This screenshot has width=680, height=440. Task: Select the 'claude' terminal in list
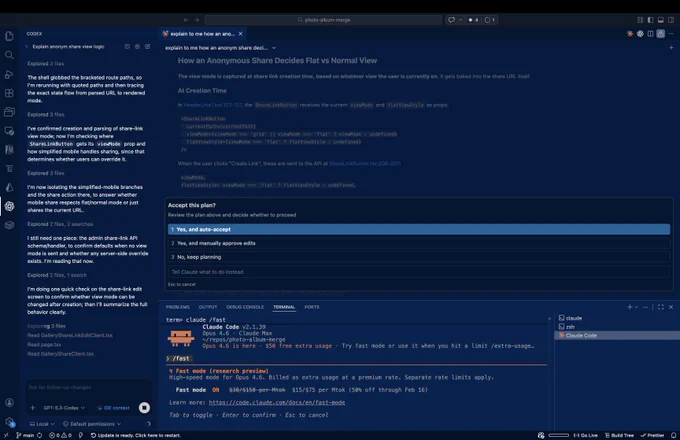coord(617,318)
